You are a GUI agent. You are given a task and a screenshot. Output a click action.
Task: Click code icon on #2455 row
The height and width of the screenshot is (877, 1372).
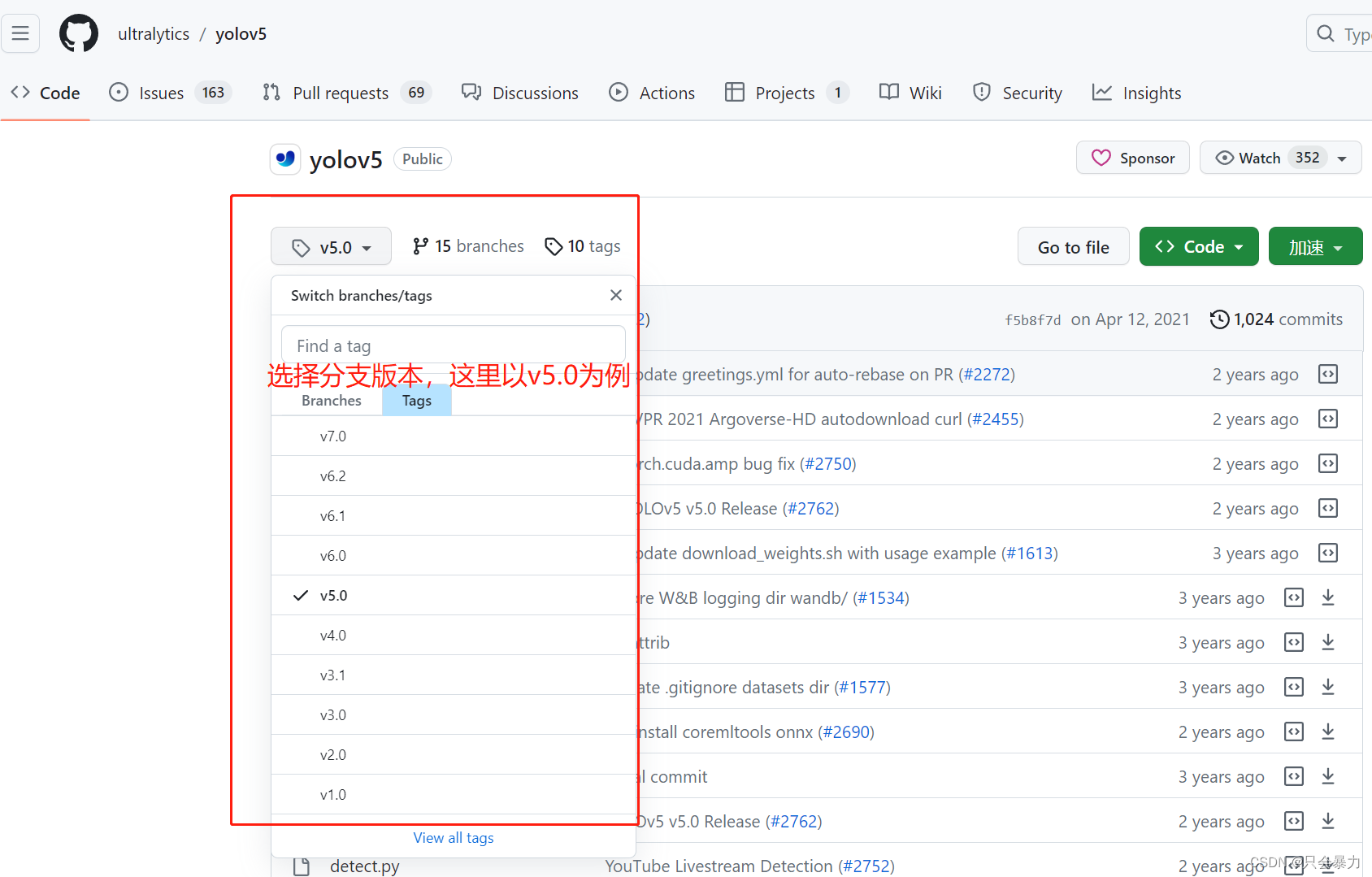[1328, 419]
